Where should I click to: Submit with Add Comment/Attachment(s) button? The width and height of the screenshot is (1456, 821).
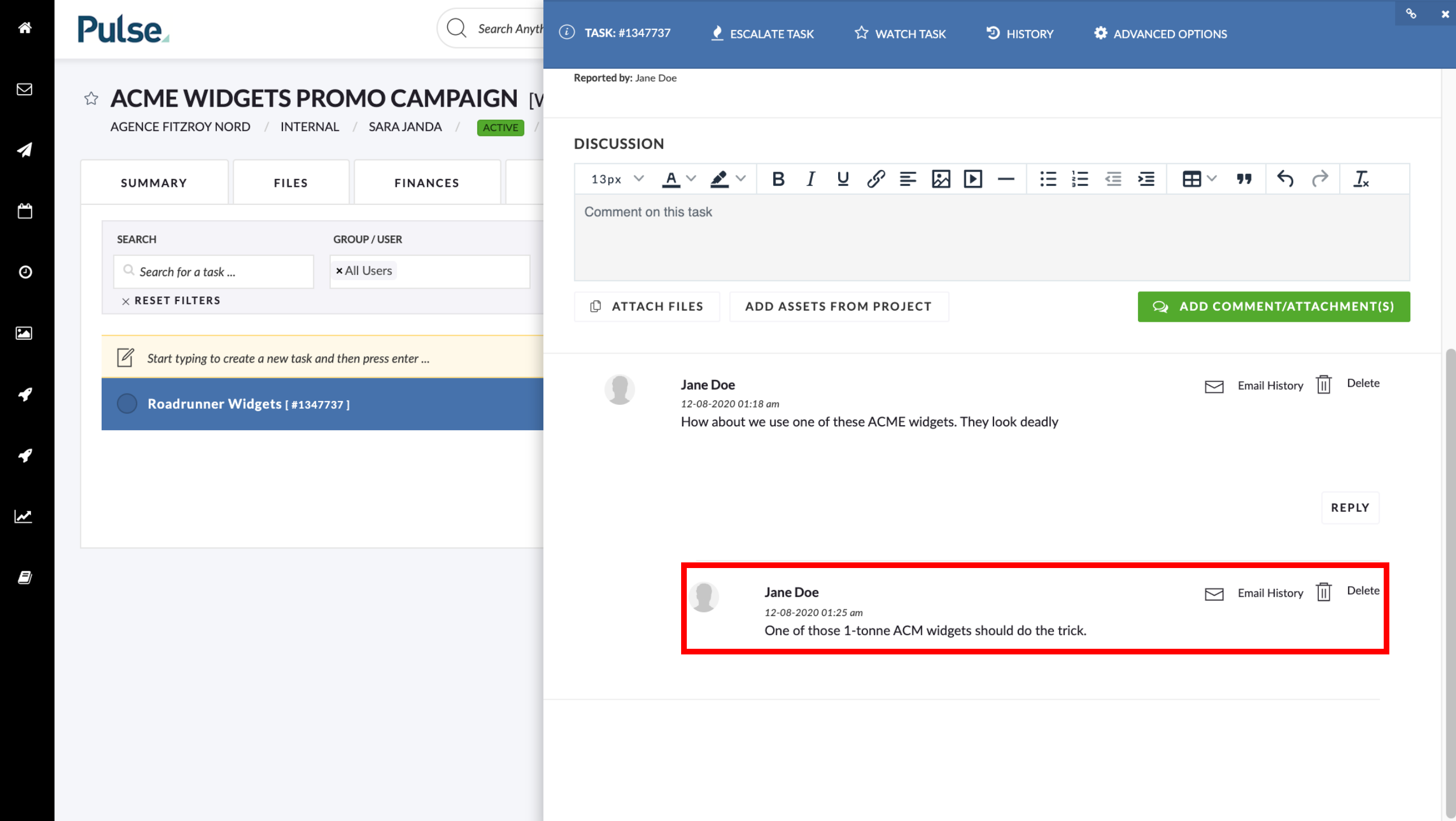click(x=1274, y=306)
